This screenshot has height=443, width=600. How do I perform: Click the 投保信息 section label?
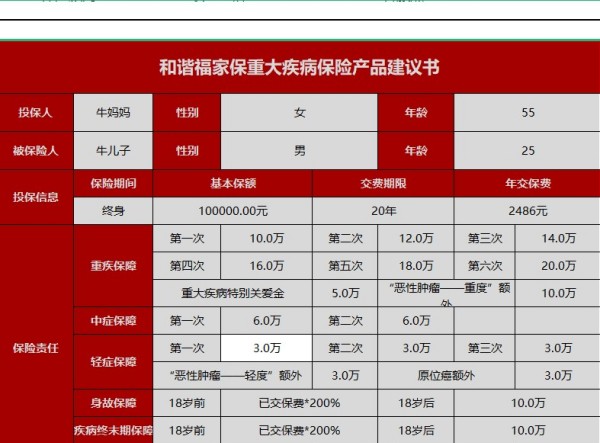coord(36,197)
